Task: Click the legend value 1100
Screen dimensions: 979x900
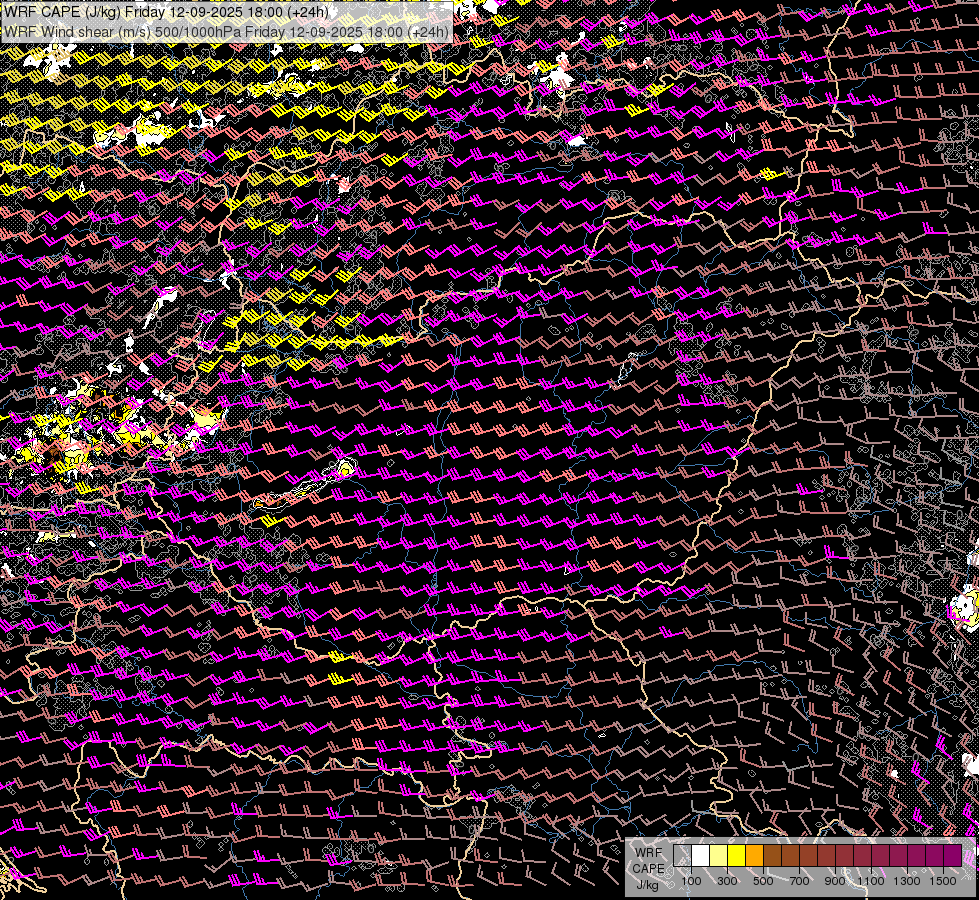Action: (870, 881)
